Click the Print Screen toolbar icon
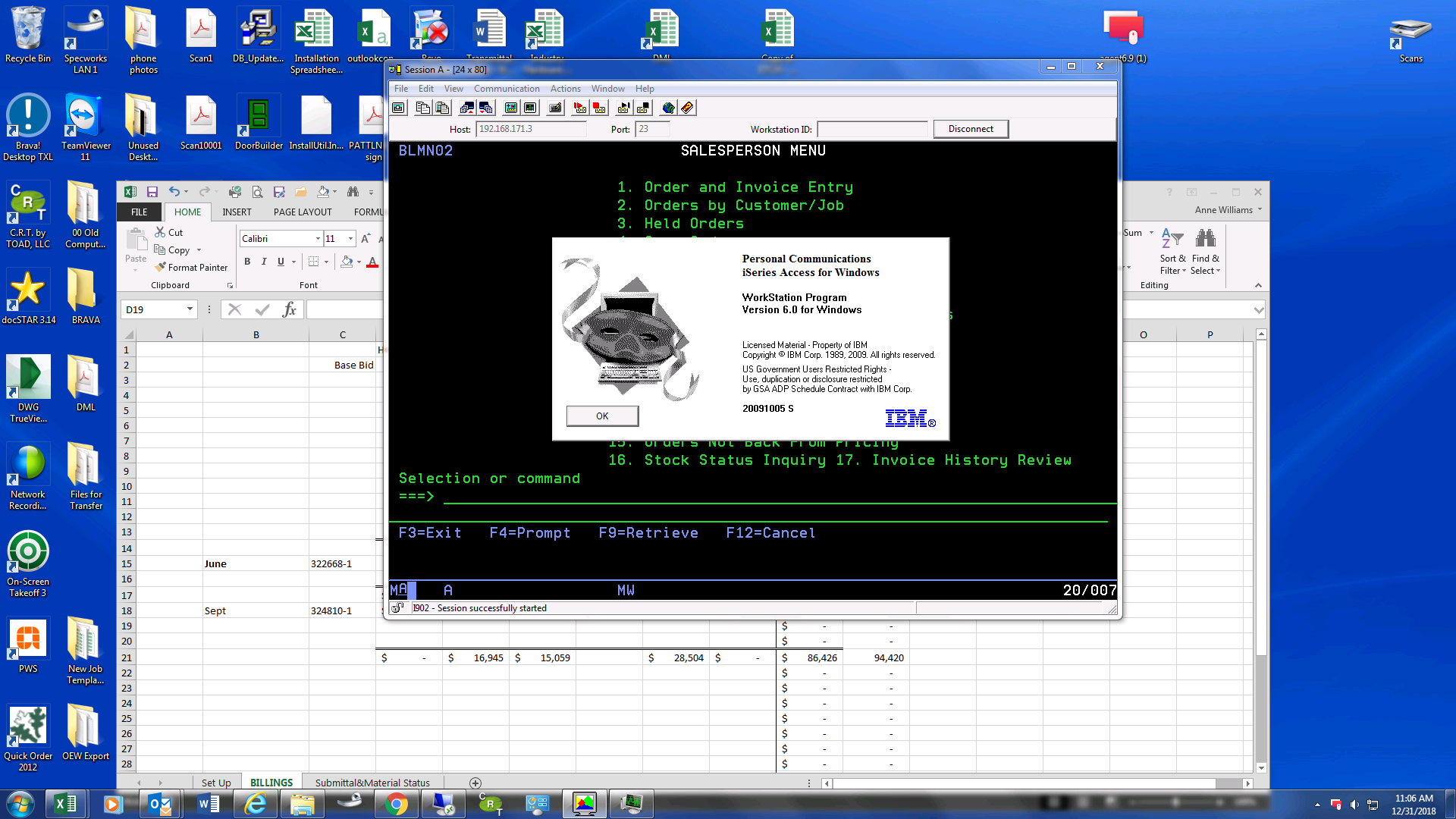 (x=399, y=108)
